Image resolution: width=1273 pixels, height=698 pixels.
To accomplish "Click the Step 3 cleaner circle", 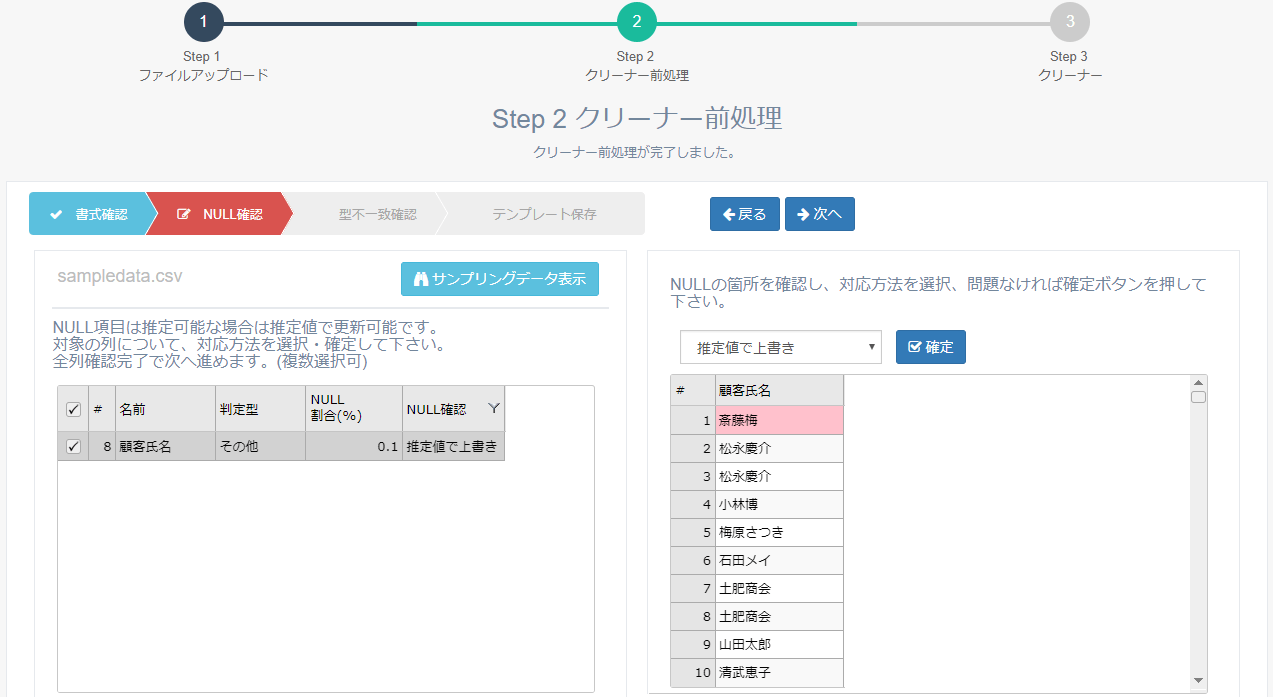I will tap(1069, 22).
